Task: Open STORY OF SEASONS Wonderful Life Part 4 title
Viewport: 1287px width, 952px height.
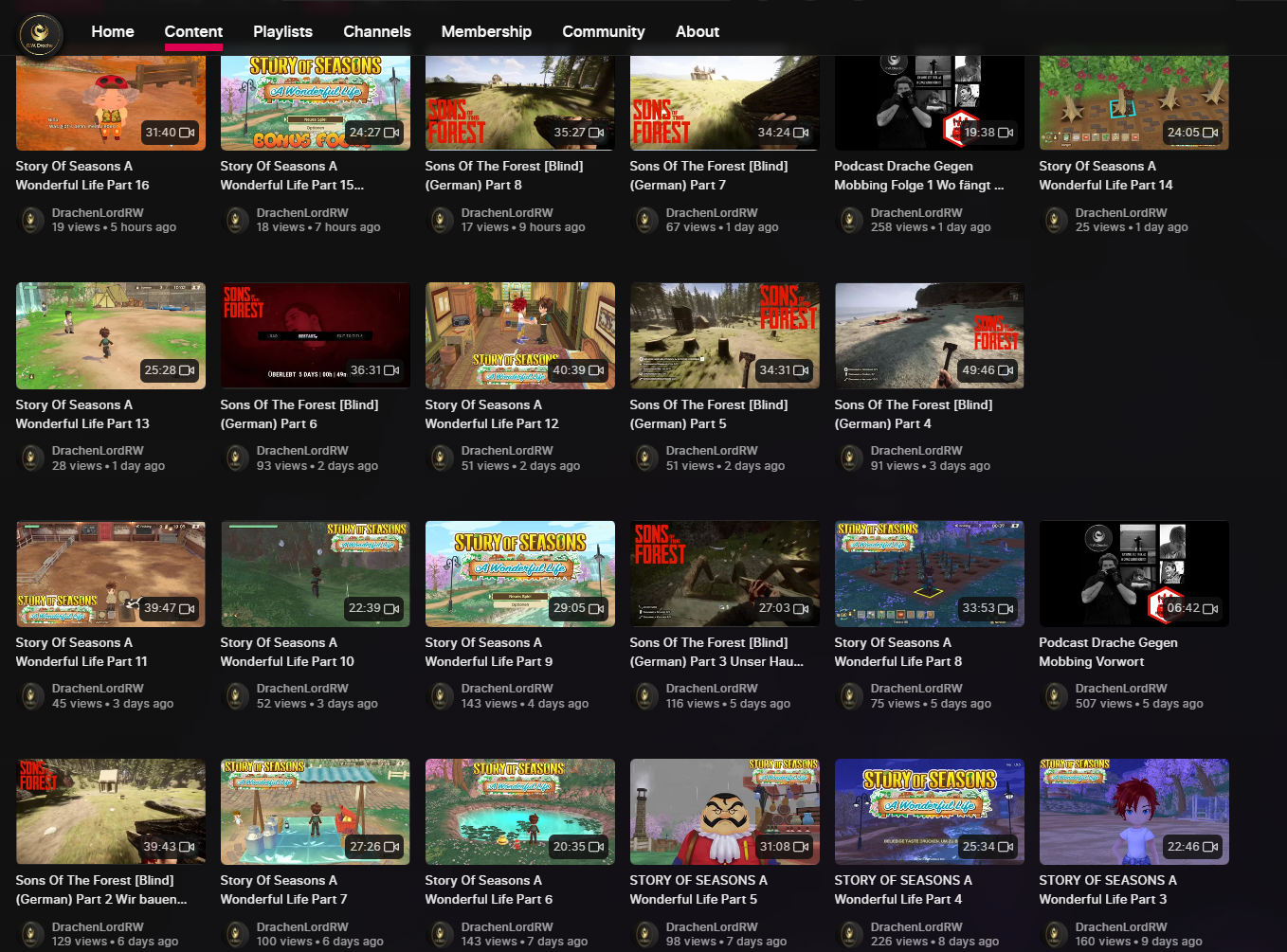Action: point(903,889)
